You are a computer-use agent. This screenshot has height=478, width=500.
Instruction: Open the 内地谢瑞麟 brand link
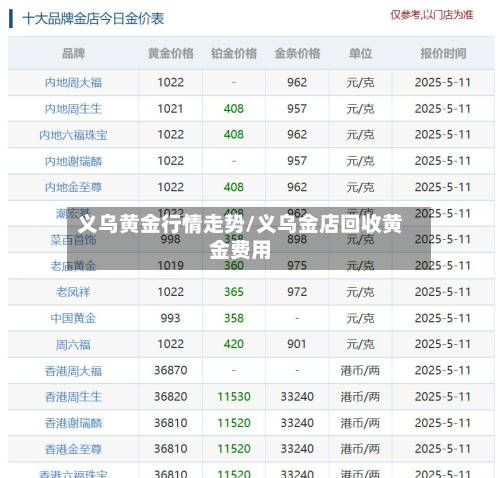pyautogui.click(x=73, y=161)
